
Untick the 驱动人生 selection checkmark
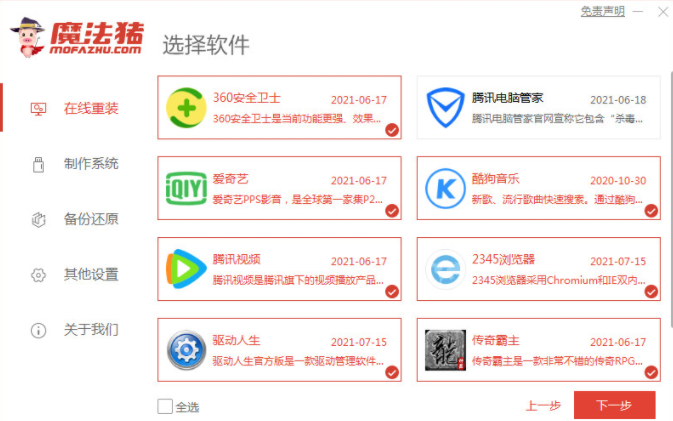pos(391,373)
